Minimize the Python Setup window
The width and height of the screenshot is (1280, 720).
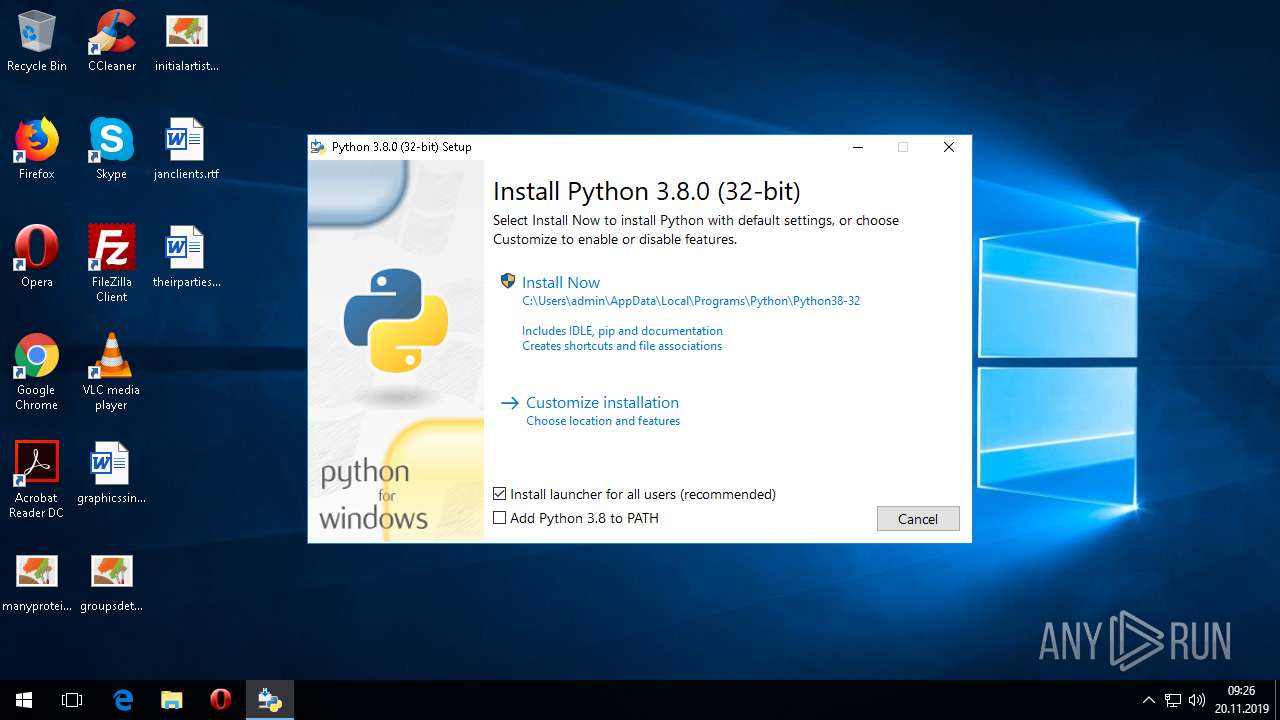click(857, 147)
